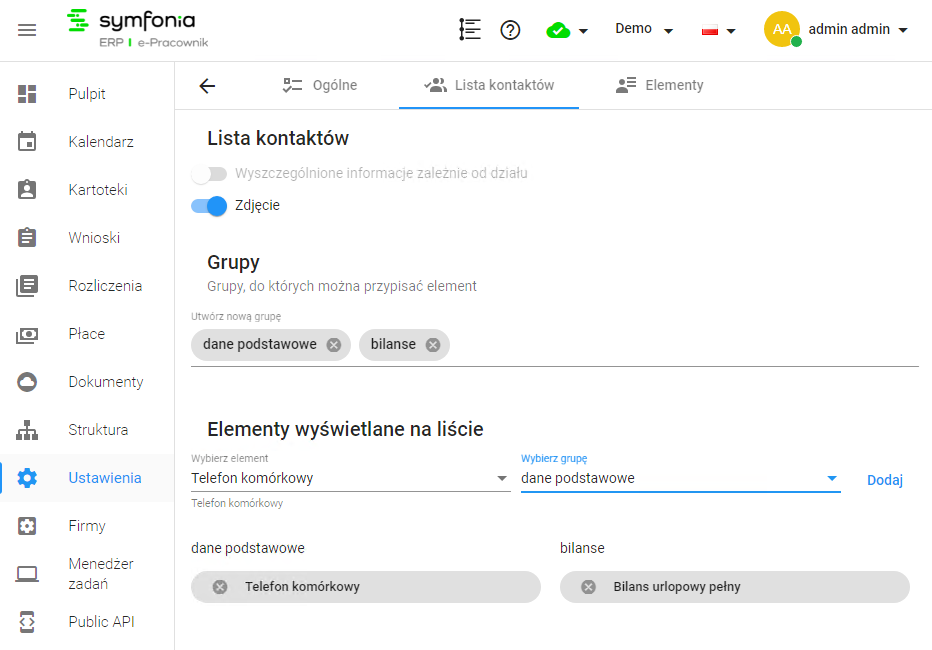Click the Pulpit dashboard grid icon

[x=27, y=94]
